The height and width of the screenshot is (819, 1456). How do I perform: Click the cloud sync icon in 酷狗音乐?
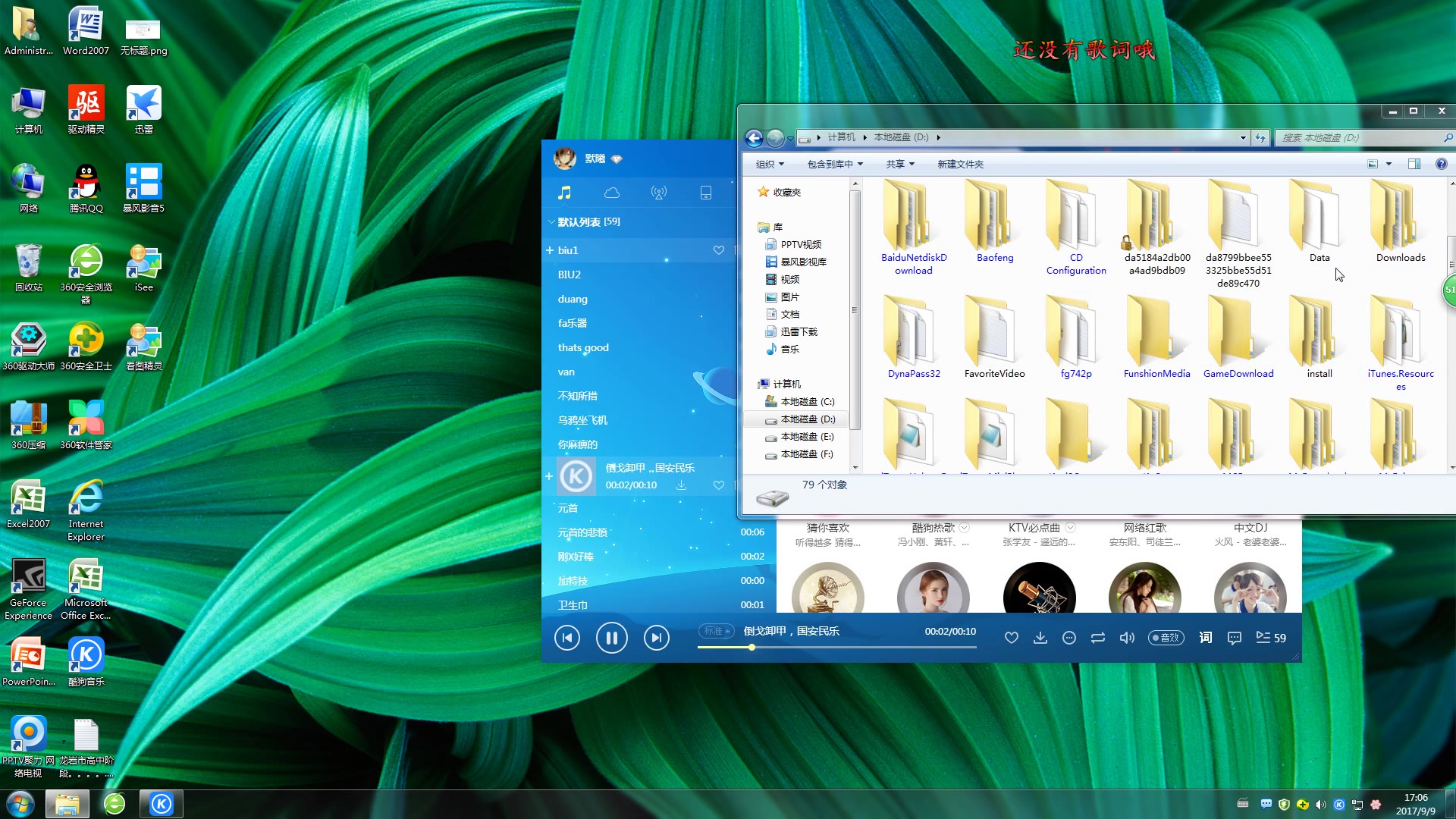pos(612,192)
